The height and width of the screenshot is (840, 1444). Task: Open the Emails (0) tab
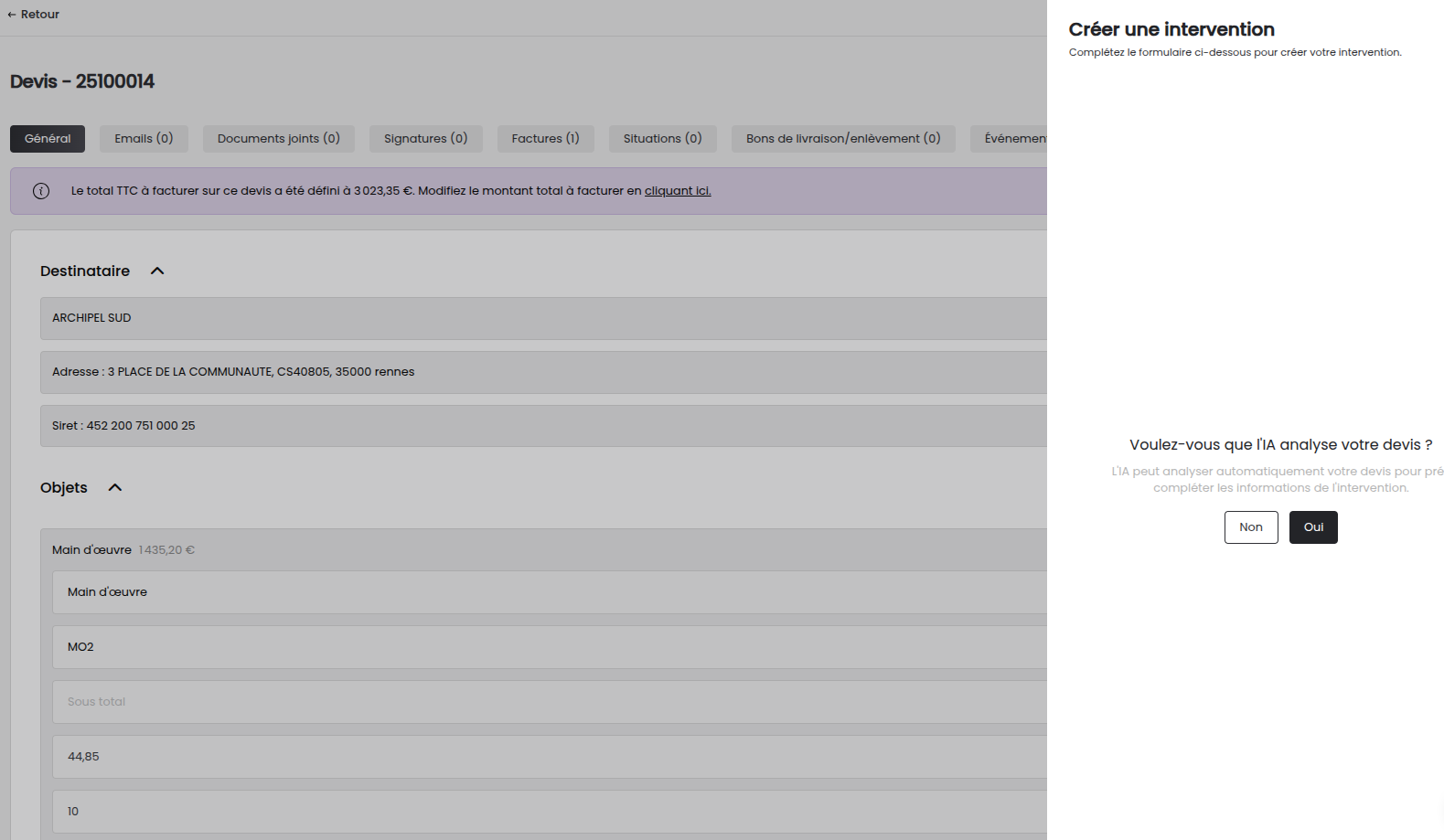(x=144, y=139)
